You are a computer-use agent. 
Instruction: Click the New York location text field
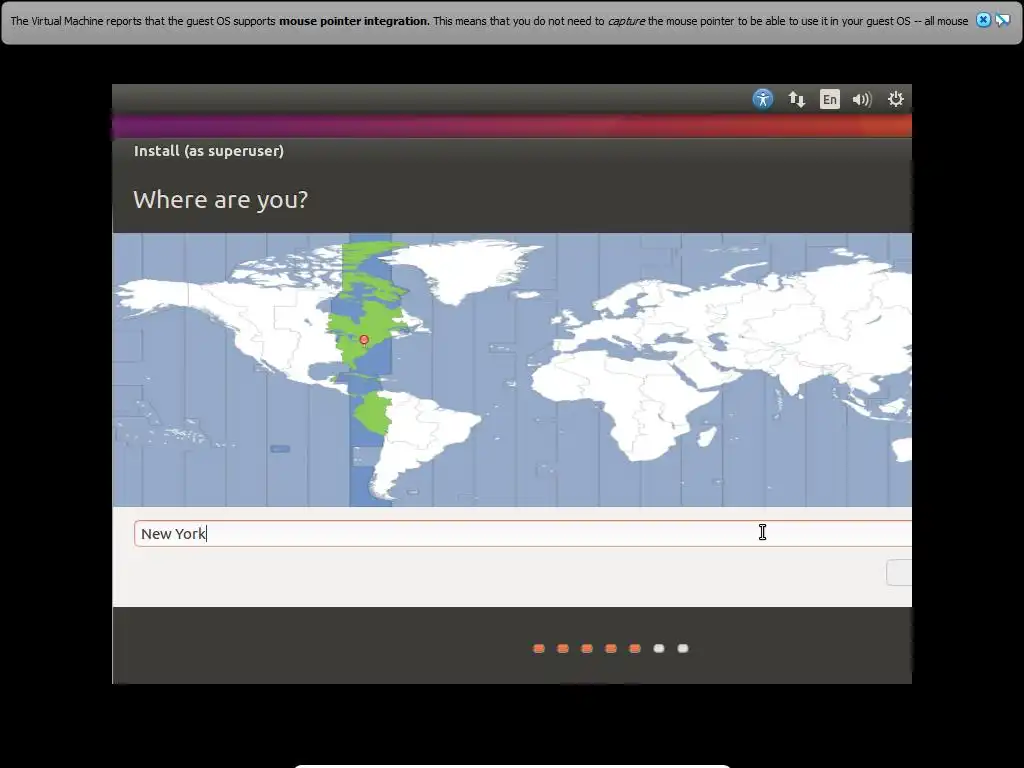[522, 534]
